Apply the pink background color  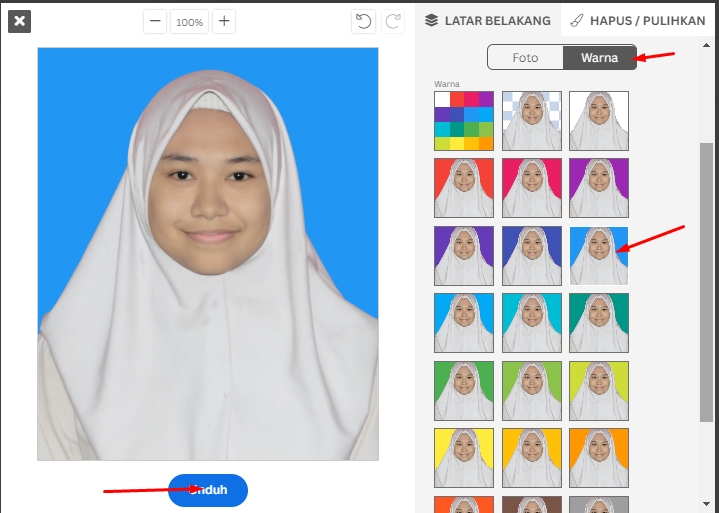[532, 188]
